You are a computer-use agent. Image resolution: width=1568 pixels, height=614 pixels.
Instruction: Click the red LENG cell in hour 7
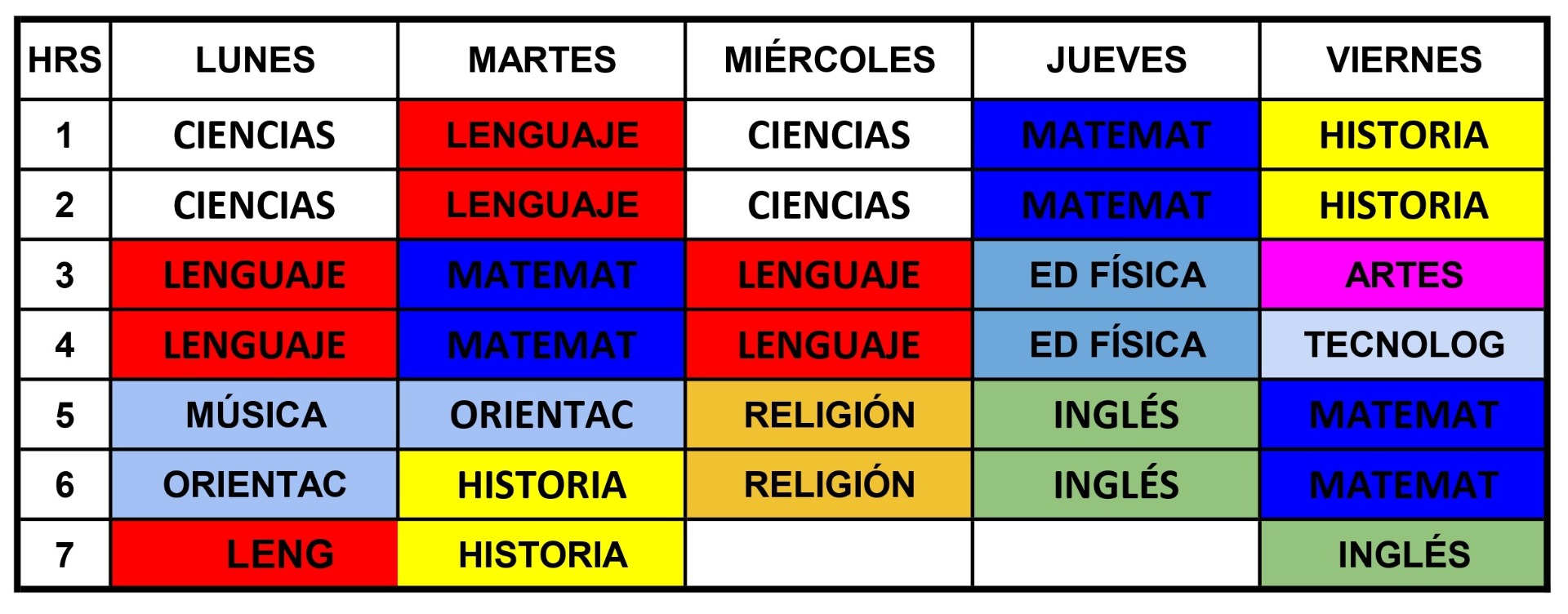click(255, 554)
